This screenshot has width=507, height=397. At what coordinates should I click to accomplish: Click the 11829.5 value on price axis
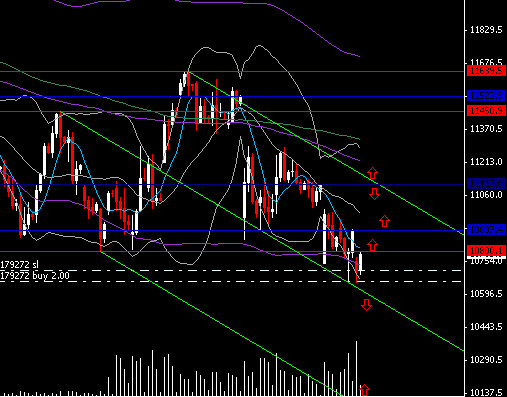click(x=486, y=30)
